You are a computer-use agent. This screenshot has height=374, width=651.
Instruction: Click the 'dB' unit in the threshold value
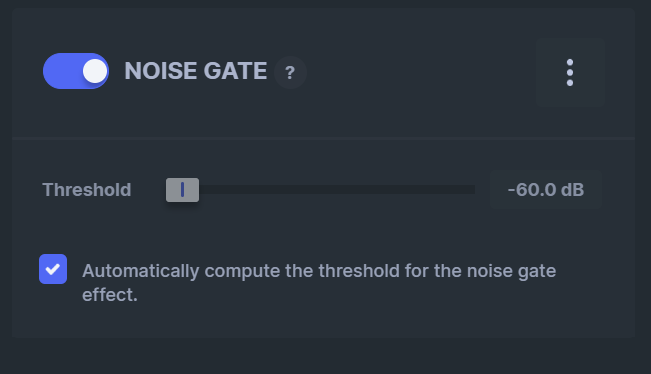point(573,190)
